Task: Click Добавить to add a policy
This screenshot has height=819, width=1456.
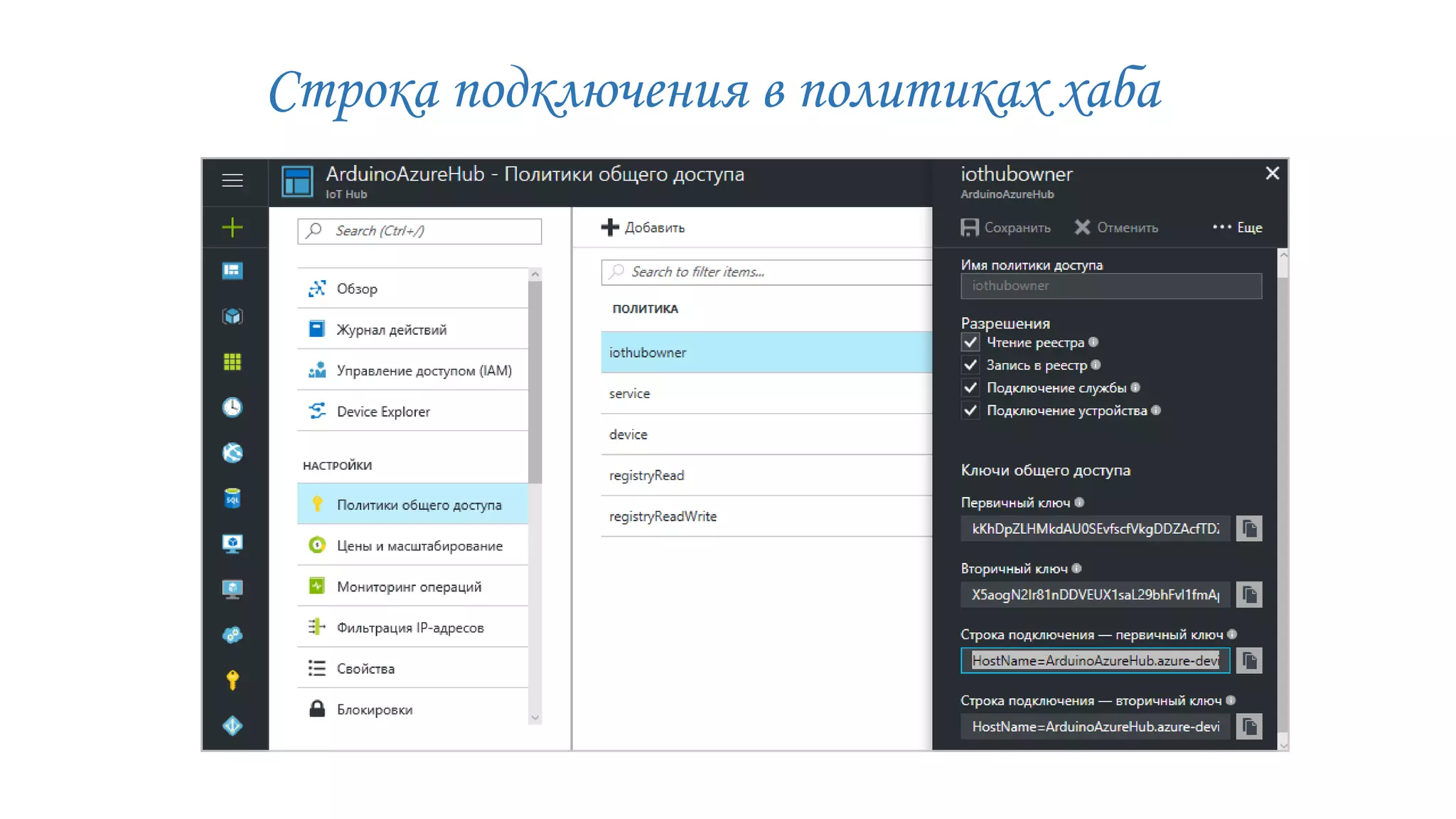Action: point(643,227)
